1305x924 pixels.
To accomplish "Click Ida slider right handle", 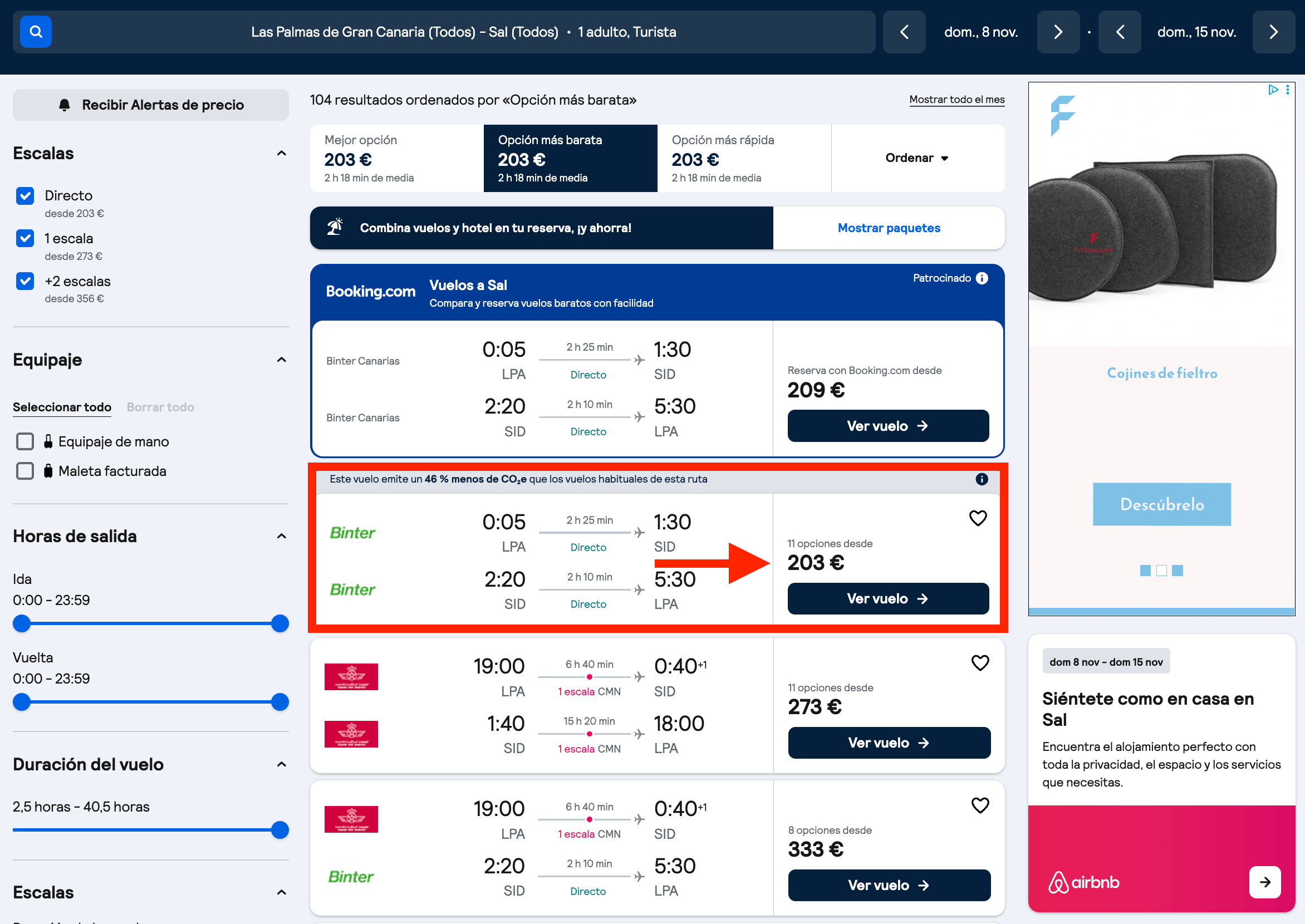I will (280, 623).
